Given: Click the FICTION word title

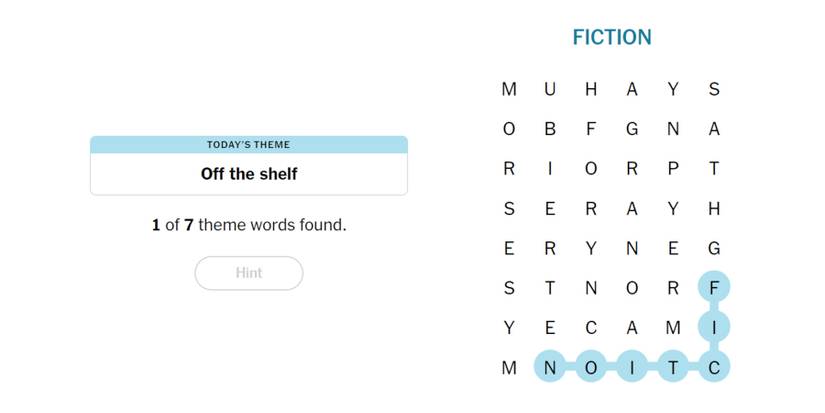Looking at the screenshot, I should pos(611,38).
